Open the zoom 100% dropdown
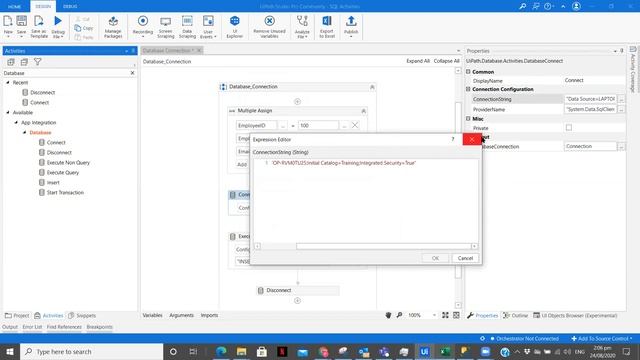The height and width of the screenshot is (360, 640). click(434, 315)
